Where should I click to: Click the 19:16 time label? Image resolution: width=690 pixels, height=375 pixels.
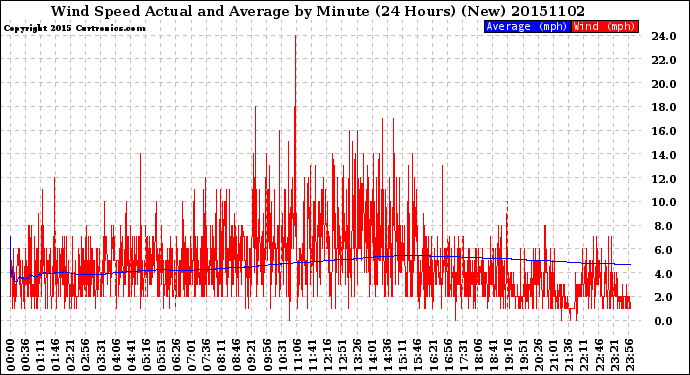pyautogui.click(x=508, y=355)
